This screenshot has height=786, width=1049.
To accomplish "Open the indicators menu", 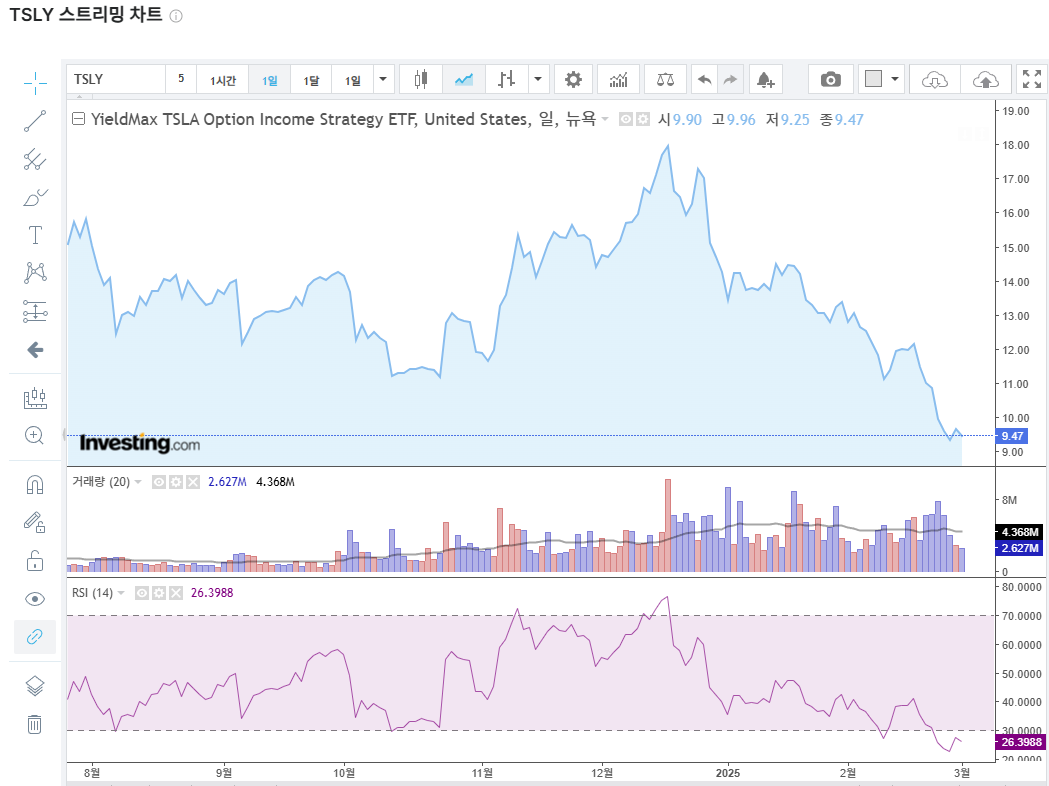I will pos(619,80).
